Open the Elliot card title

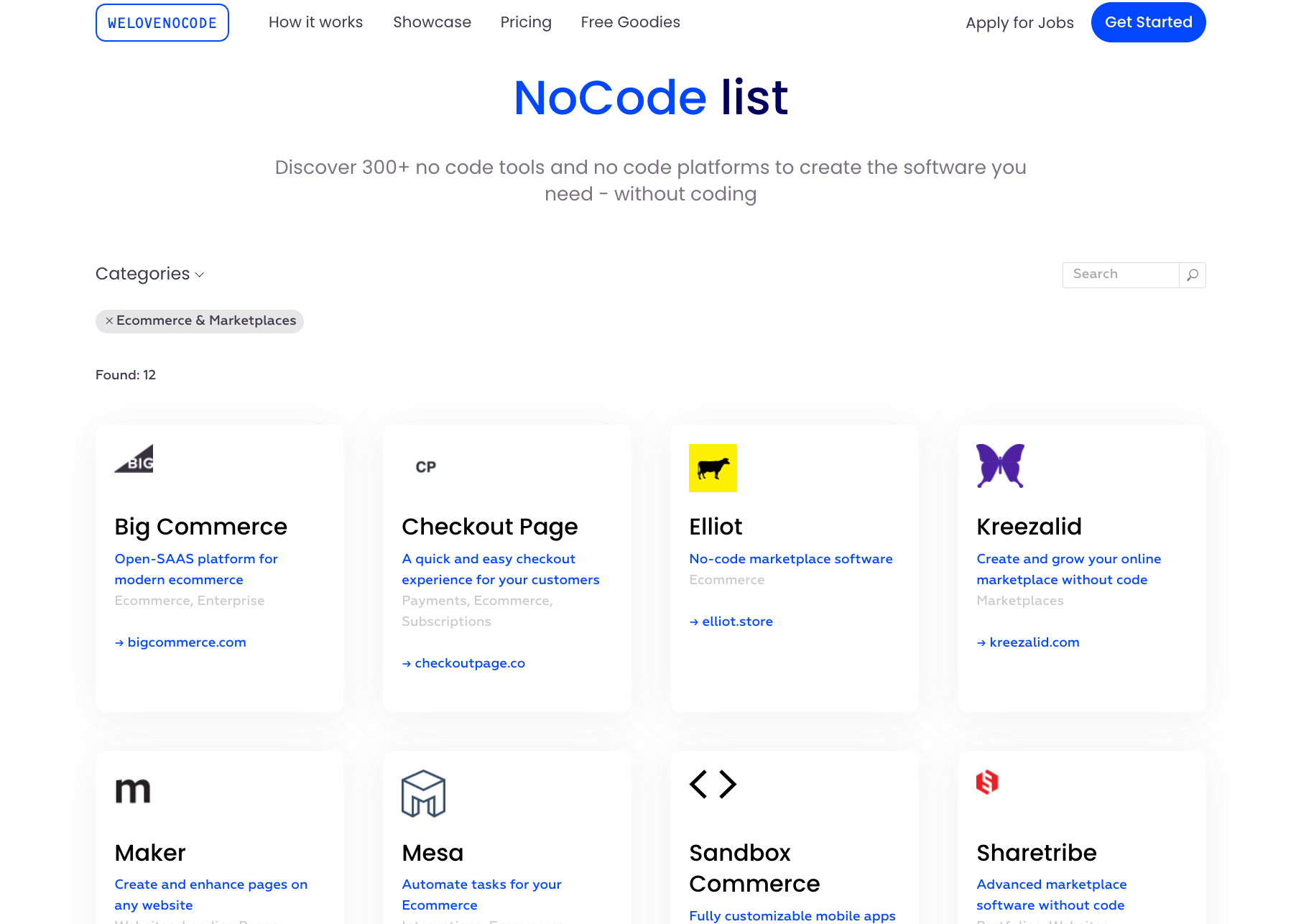(716, 527)
